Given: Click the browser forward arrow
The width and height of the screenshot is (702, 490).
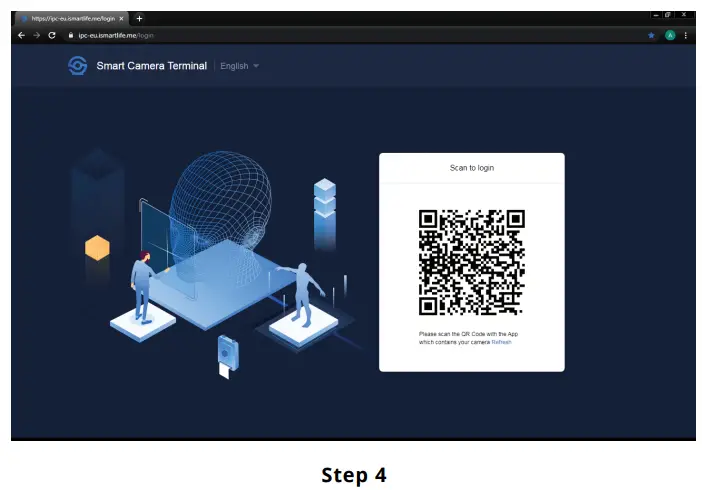Looking at the screenshot, I should (37, 35).
